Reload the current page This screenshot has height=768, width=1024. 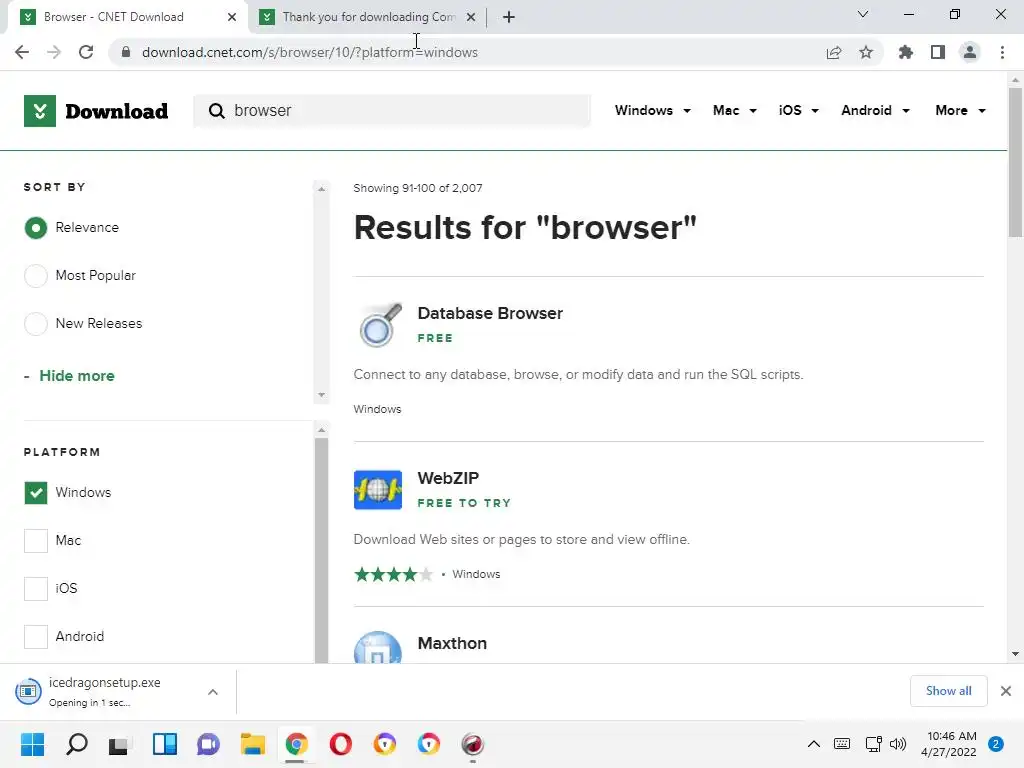point(86,52)
